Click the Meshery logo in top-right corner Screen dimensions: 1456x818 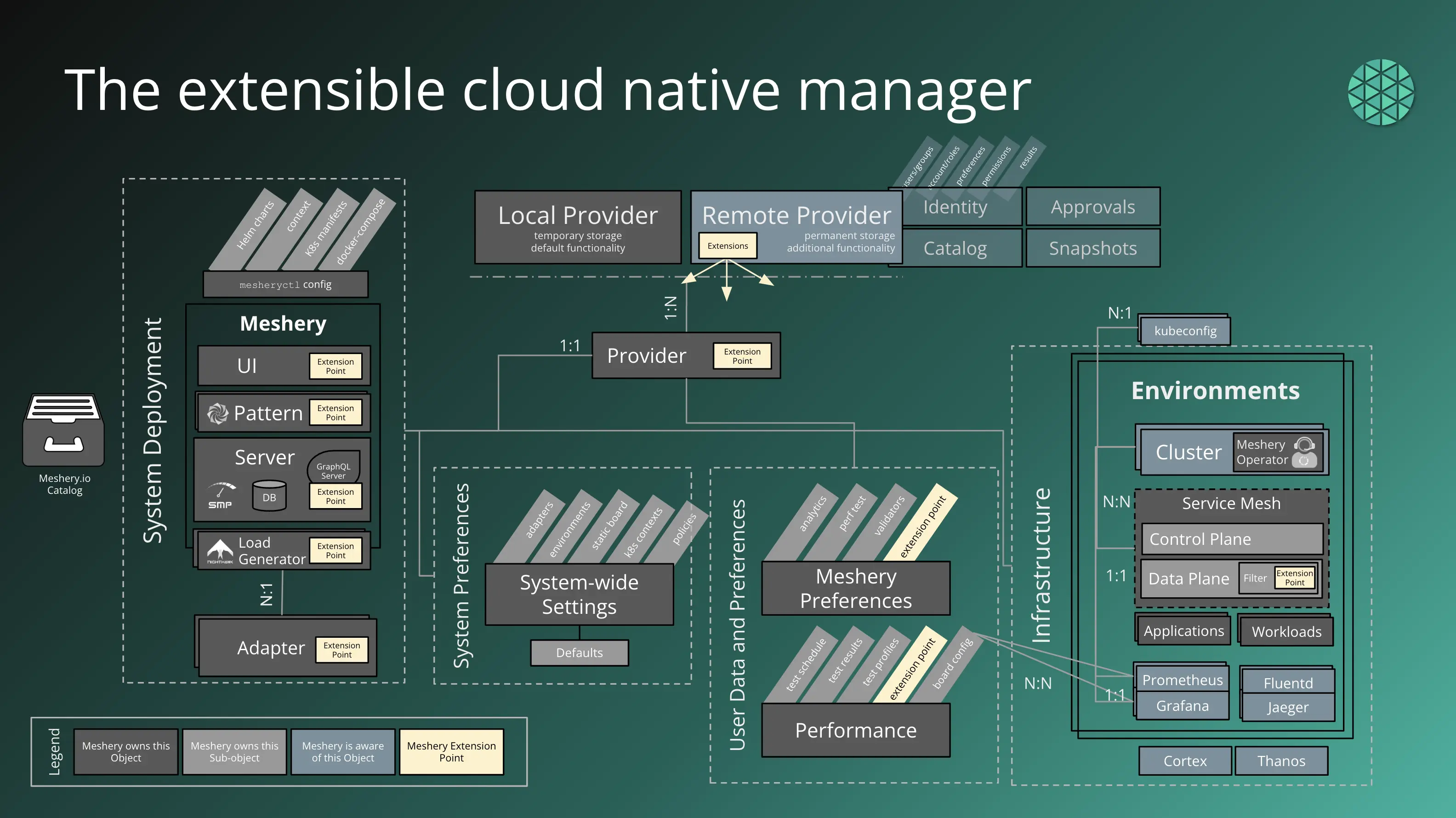(x=1381, y=92)
